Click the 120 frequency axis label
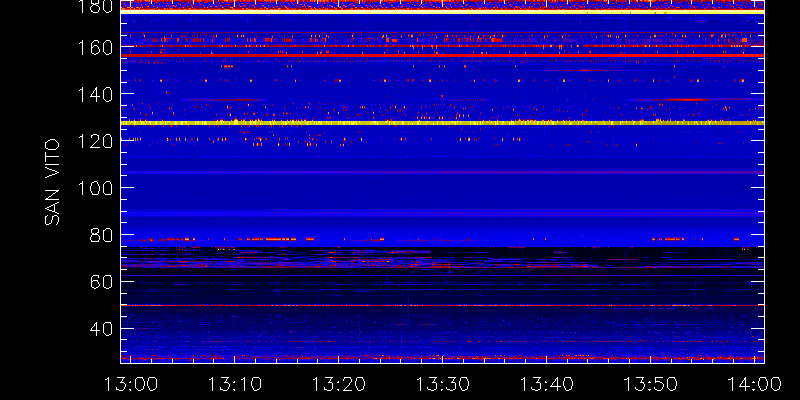The image size is (800, 400). pyautogui.click(x=95, y=141)
